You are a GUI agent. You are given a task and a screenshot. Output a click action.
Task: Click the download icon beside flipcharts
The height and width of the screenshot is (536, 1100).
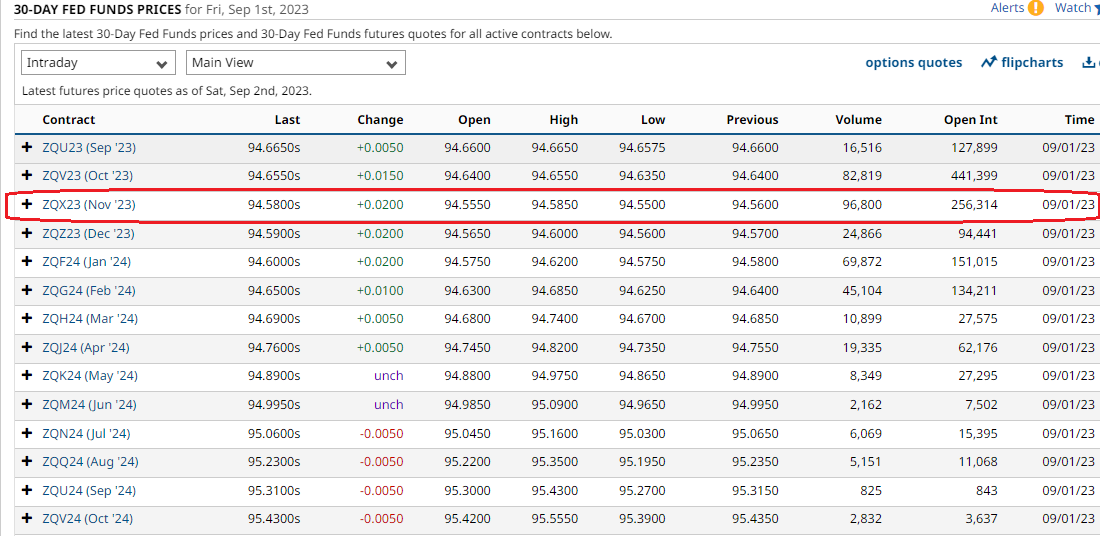click(1089, 63)
